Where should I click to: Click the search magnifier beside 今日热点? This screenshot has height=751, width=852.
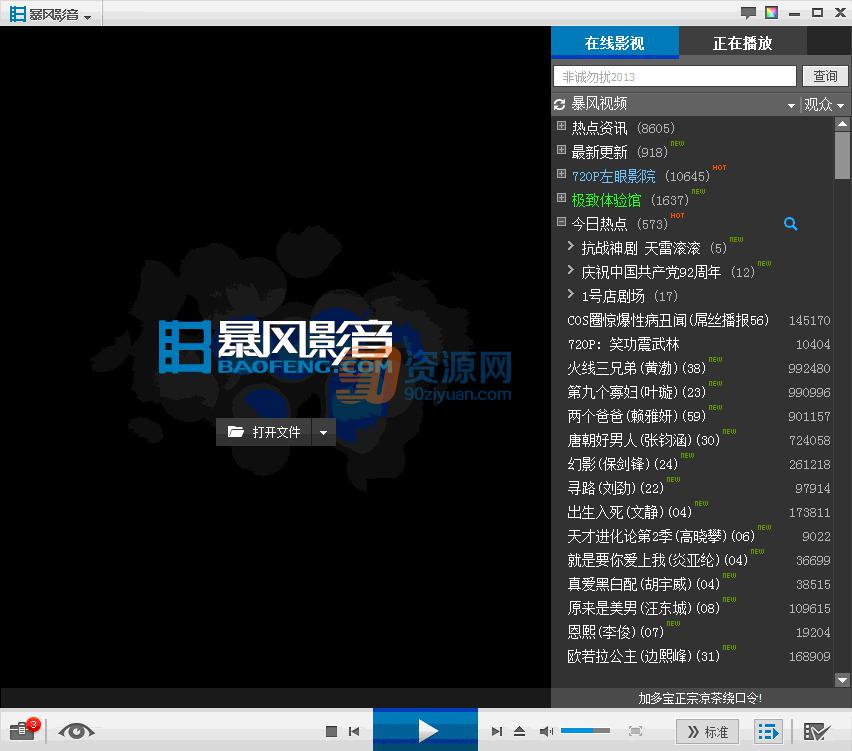click(791, 224)
